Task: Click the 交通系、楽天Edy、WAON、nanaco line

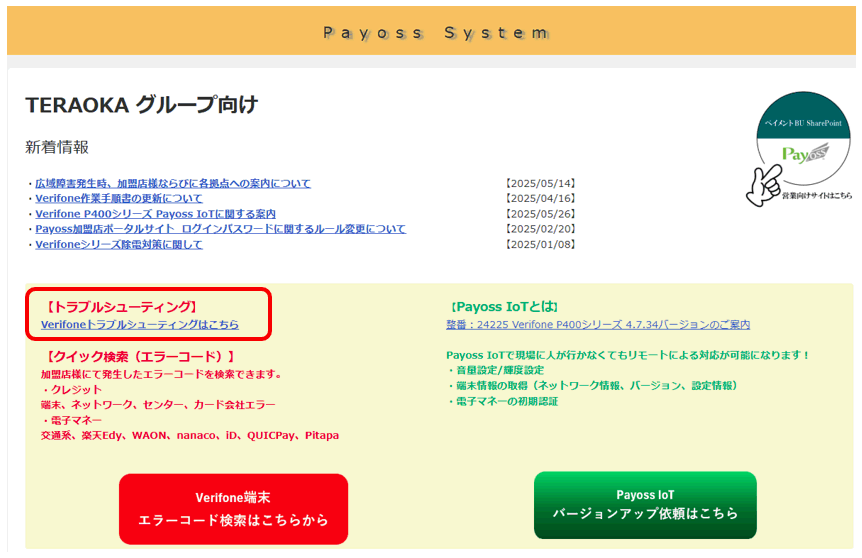Action: [190, 435]
